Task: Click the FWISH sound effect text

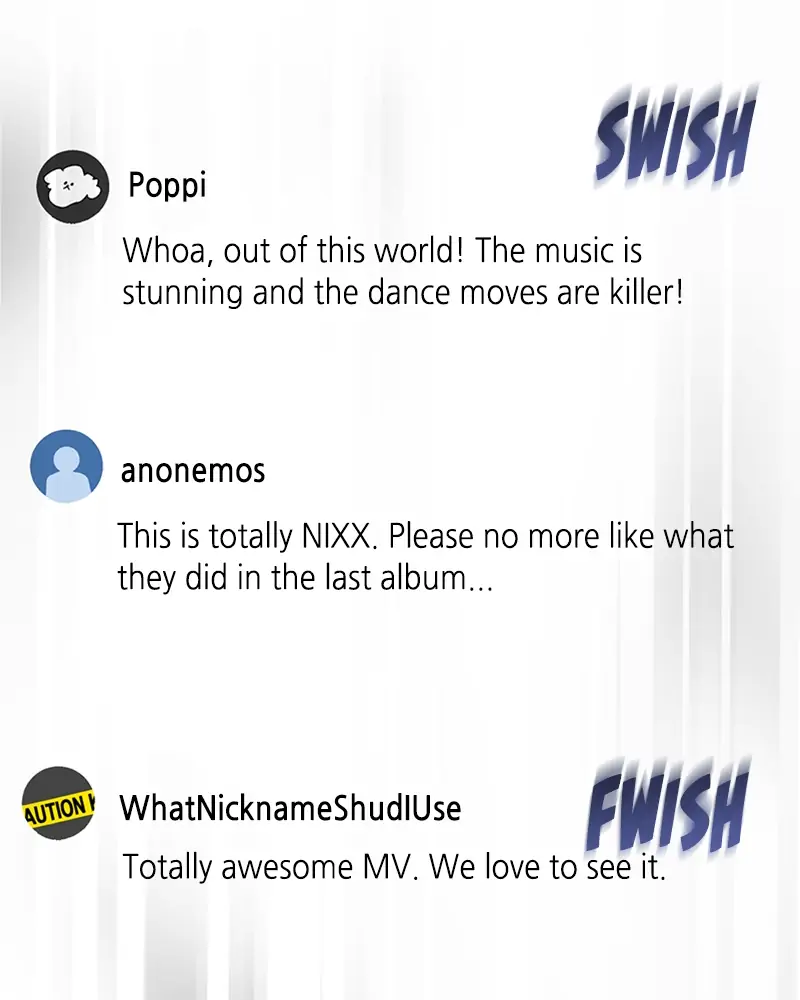Action: tap(665, 807)
